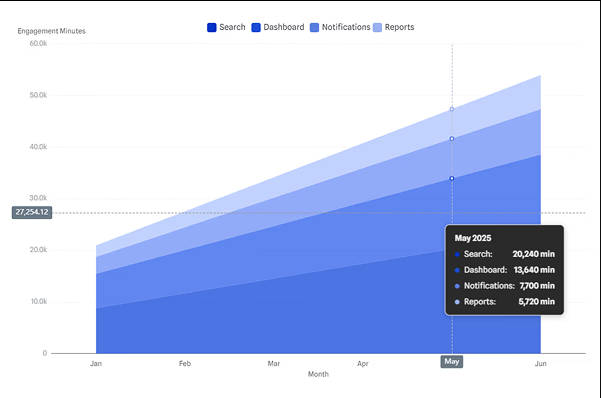601x398 pixels.
Task: Toggle the Notifications series swatch in legend
Action: click(314, 28)
